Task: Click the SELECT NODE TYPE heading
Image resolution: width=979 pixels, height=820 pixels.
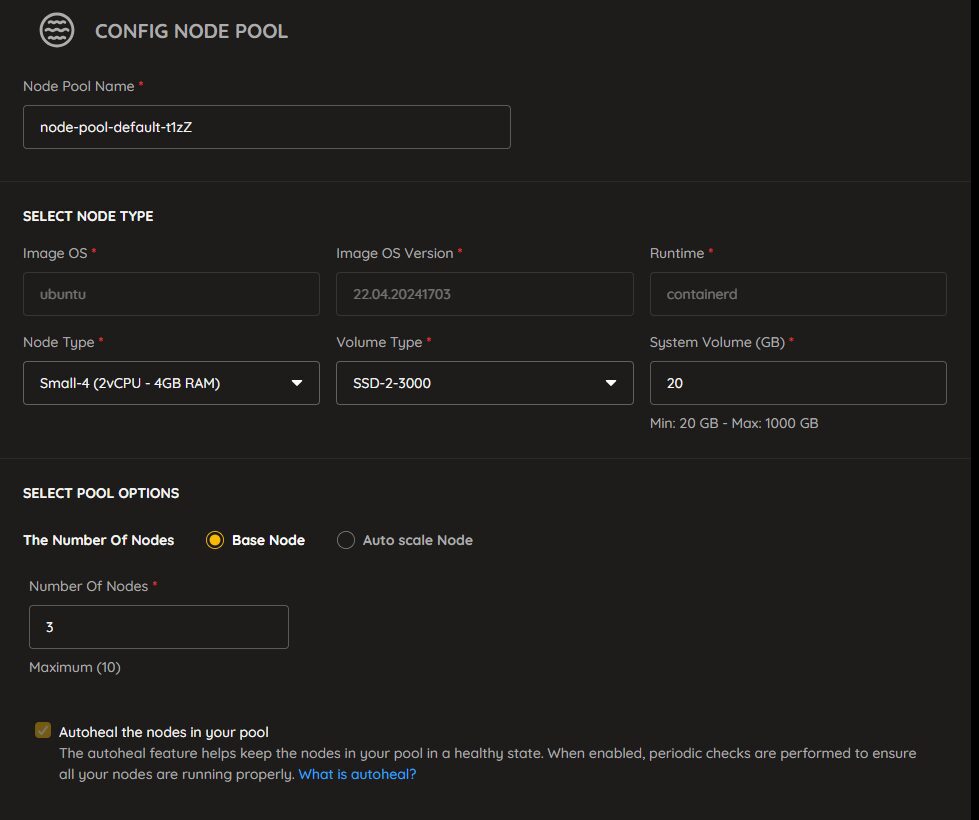Action: coord(88,216)
